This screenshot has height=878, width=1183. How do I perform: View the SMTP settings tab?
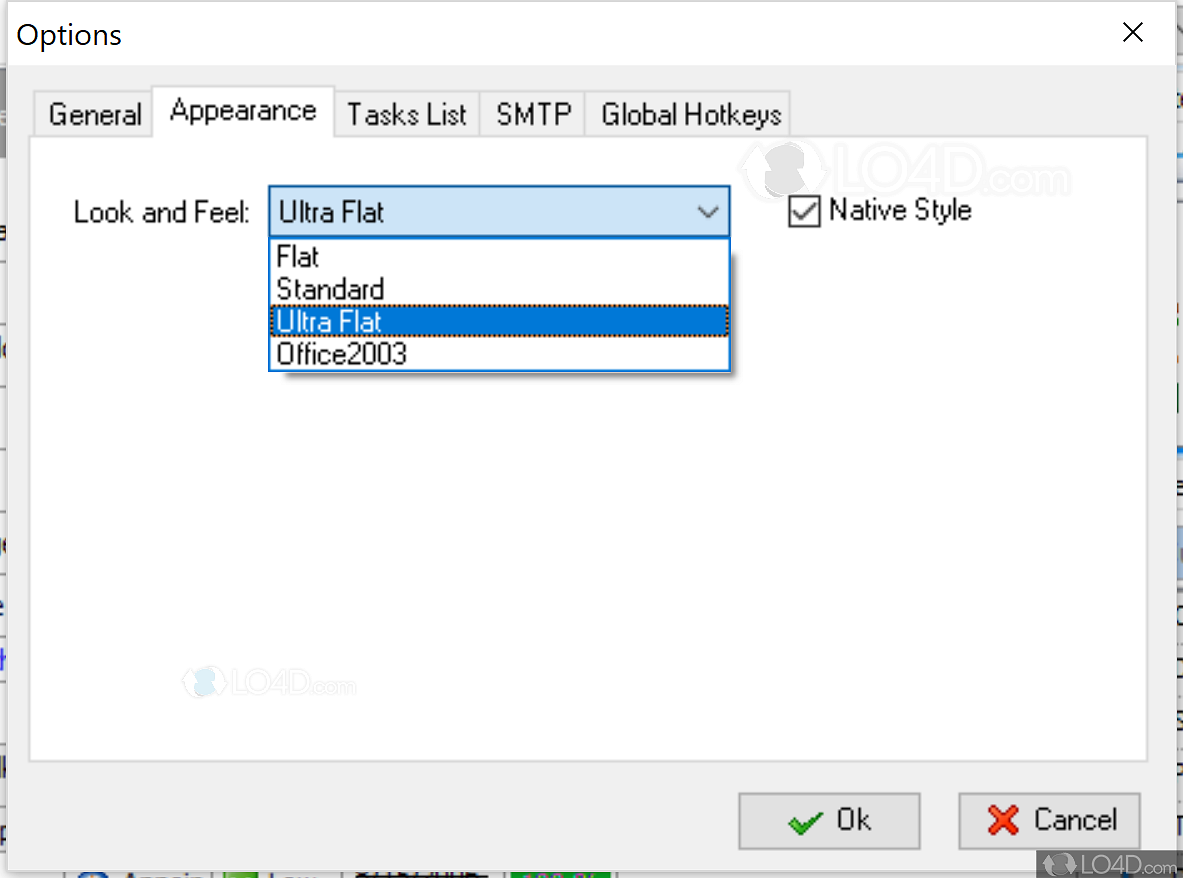click(x=532, y=114)
